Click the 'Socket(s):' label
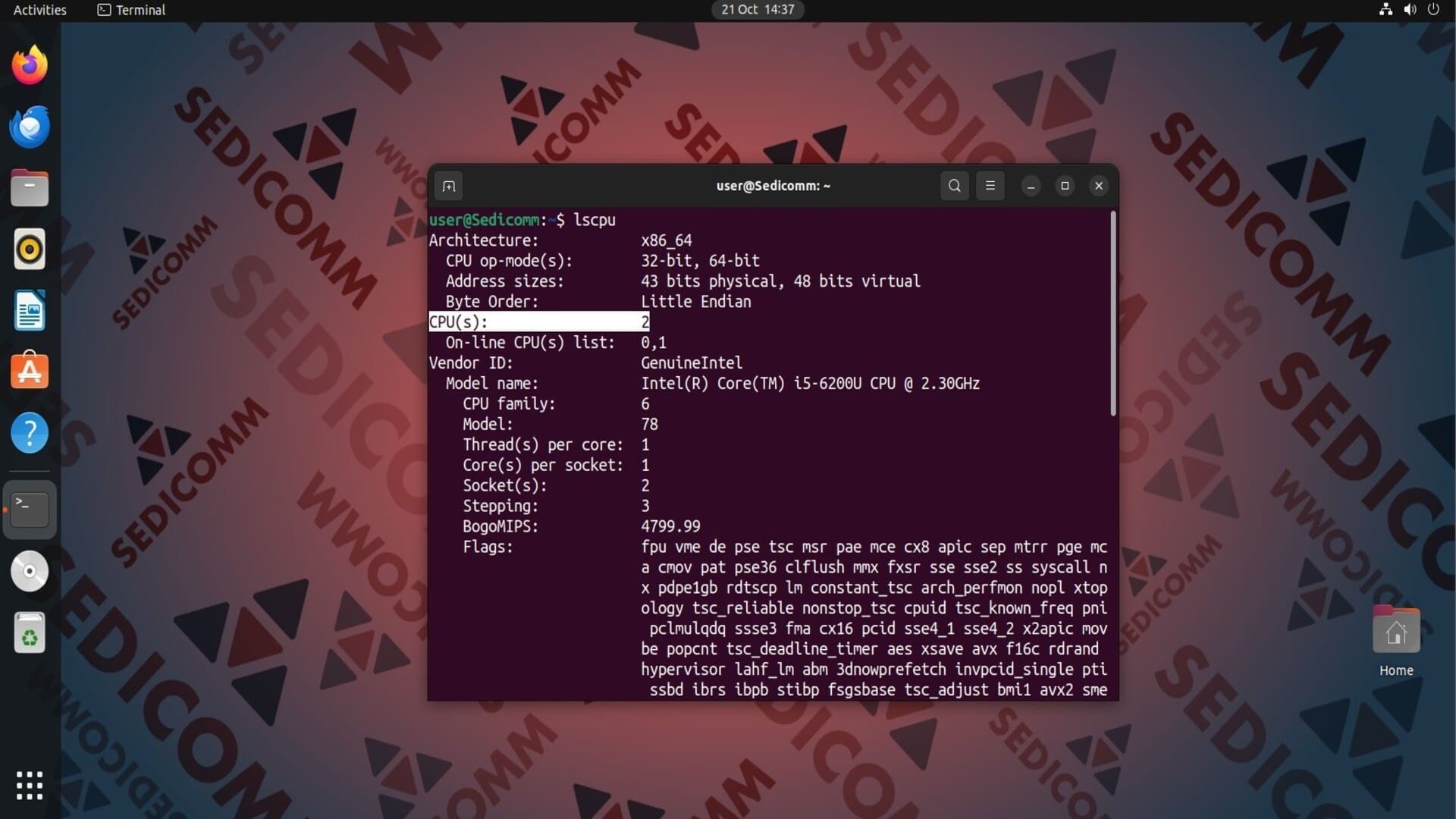1456x819 pixels. pyautogui.click(x=504, y=485)
